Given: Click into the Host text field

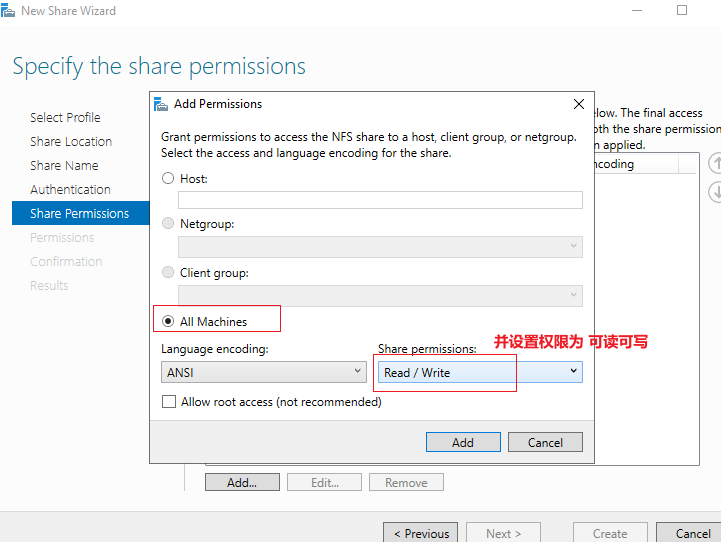Looking at the screenshot, I should click(380, 200).
